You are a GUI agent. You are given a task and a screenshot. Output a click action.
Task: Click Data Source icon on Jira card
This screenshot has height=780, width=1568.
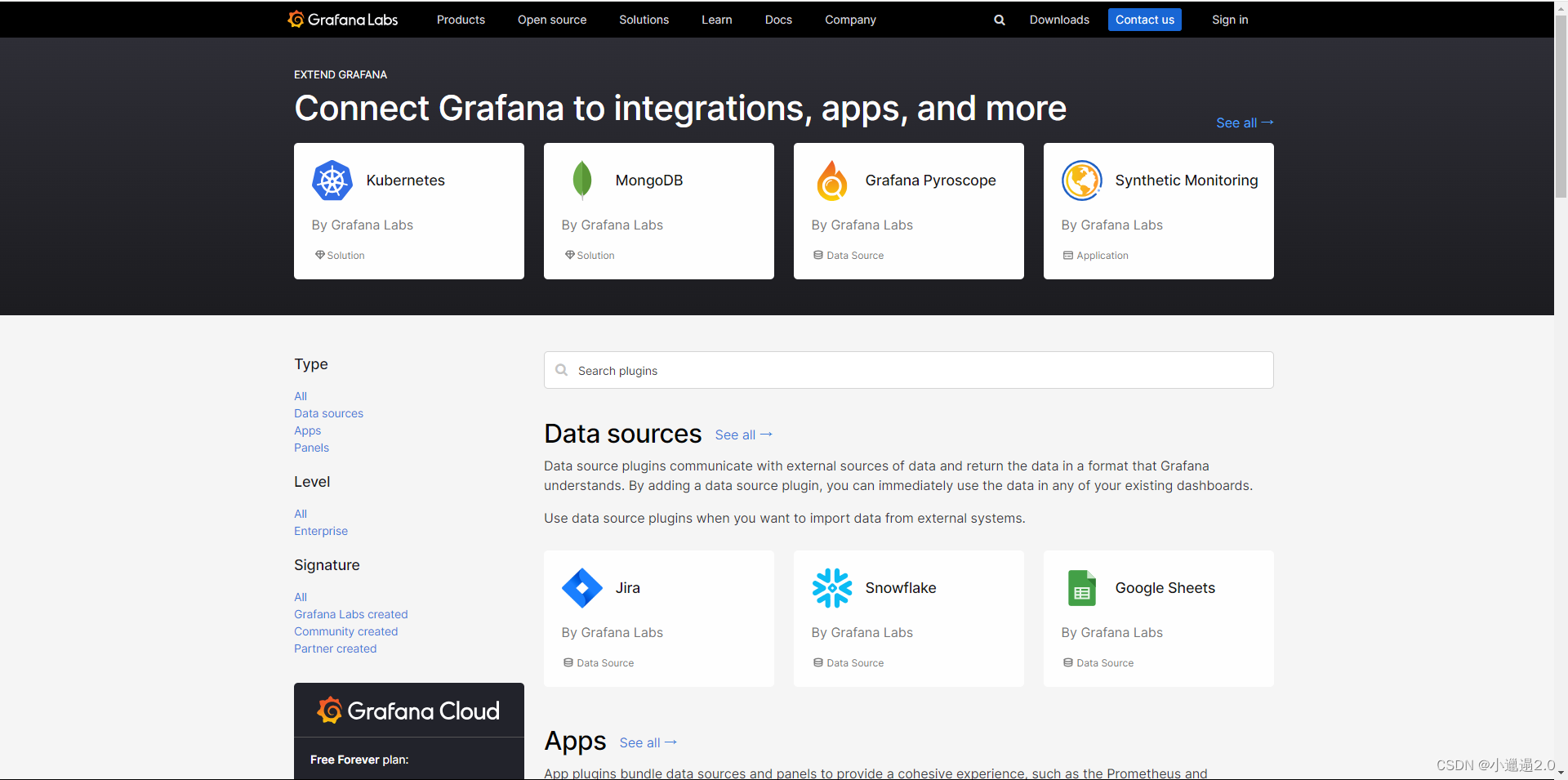click(x=568, y=662)
